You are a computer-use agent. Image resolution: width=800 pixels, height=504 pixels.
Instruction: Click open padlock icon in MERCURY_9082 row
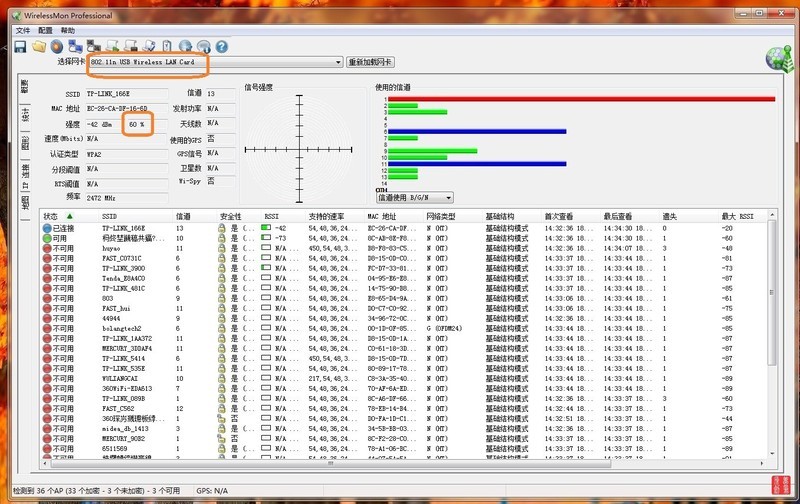pyautogui.click(x=221, y=439)
